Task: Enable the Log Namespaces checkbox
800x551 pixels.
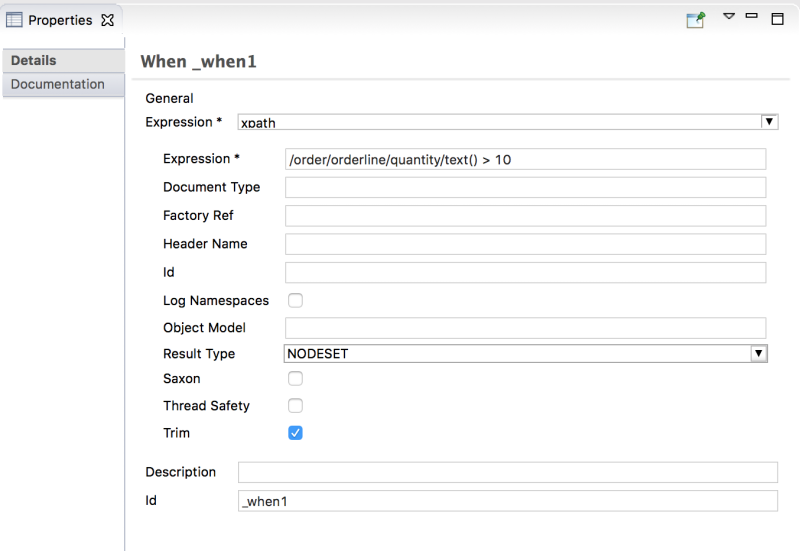Action: click(295, 300)
